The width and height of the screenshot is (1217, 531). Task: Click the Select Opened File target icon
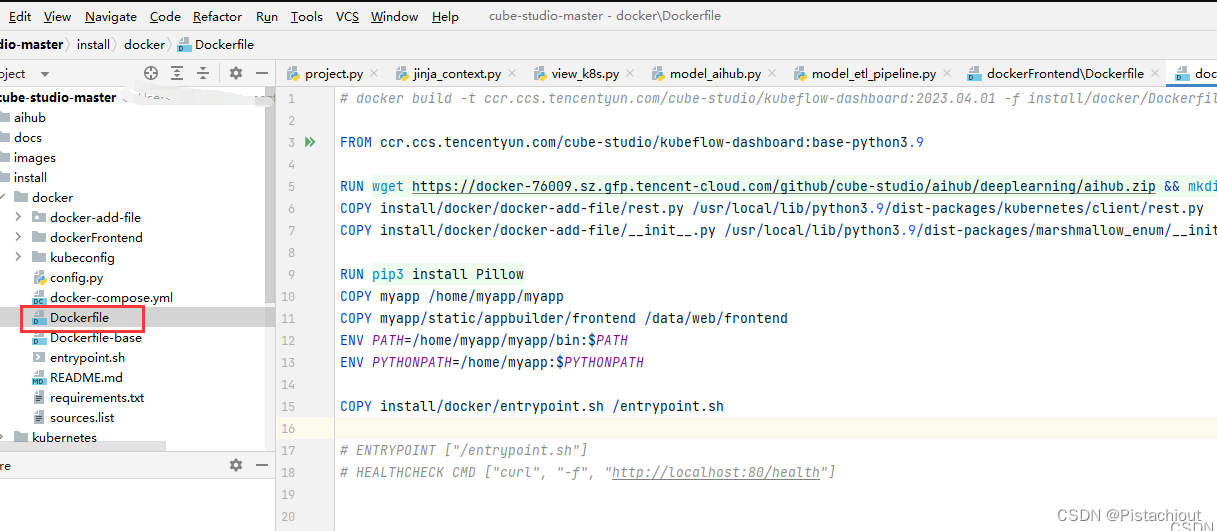coord(151,73)
